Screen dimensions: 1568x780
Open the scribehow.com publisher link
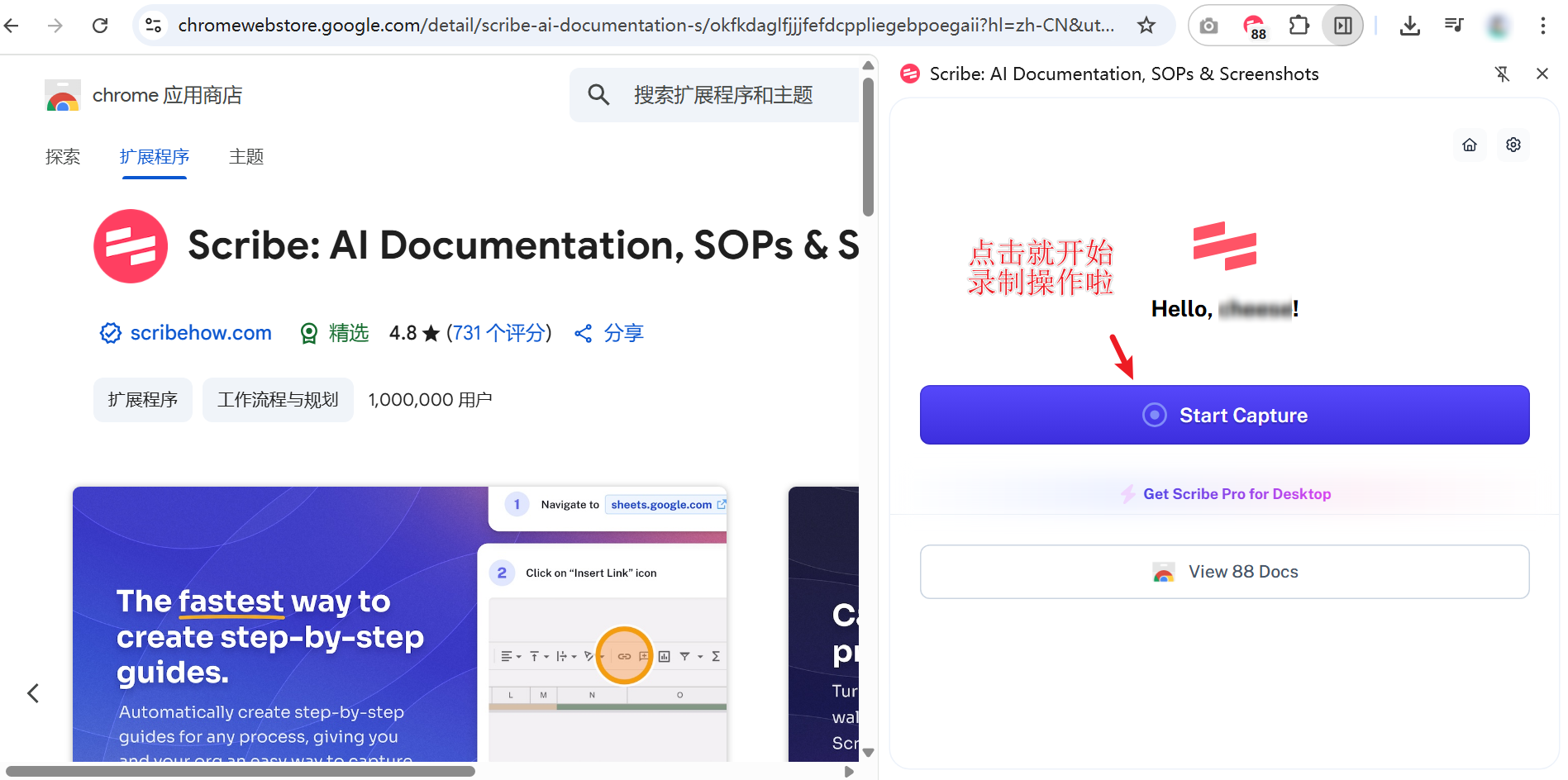pos(201,333)
